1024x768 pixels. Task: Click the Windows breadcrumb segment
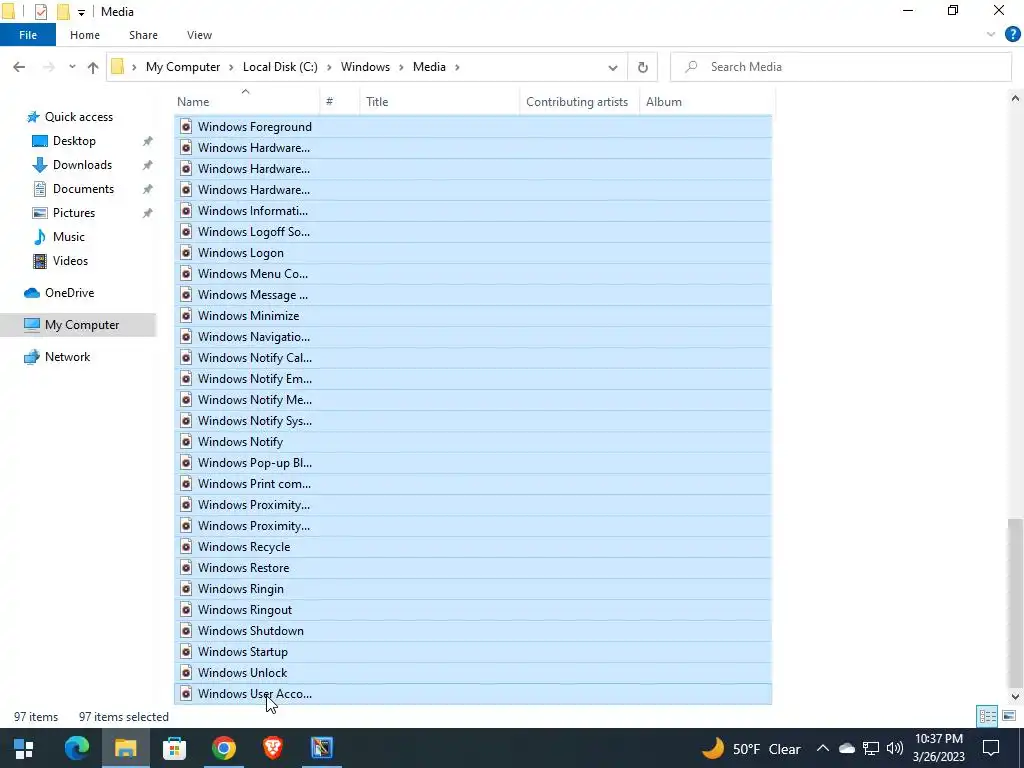[x=365, y=67]
